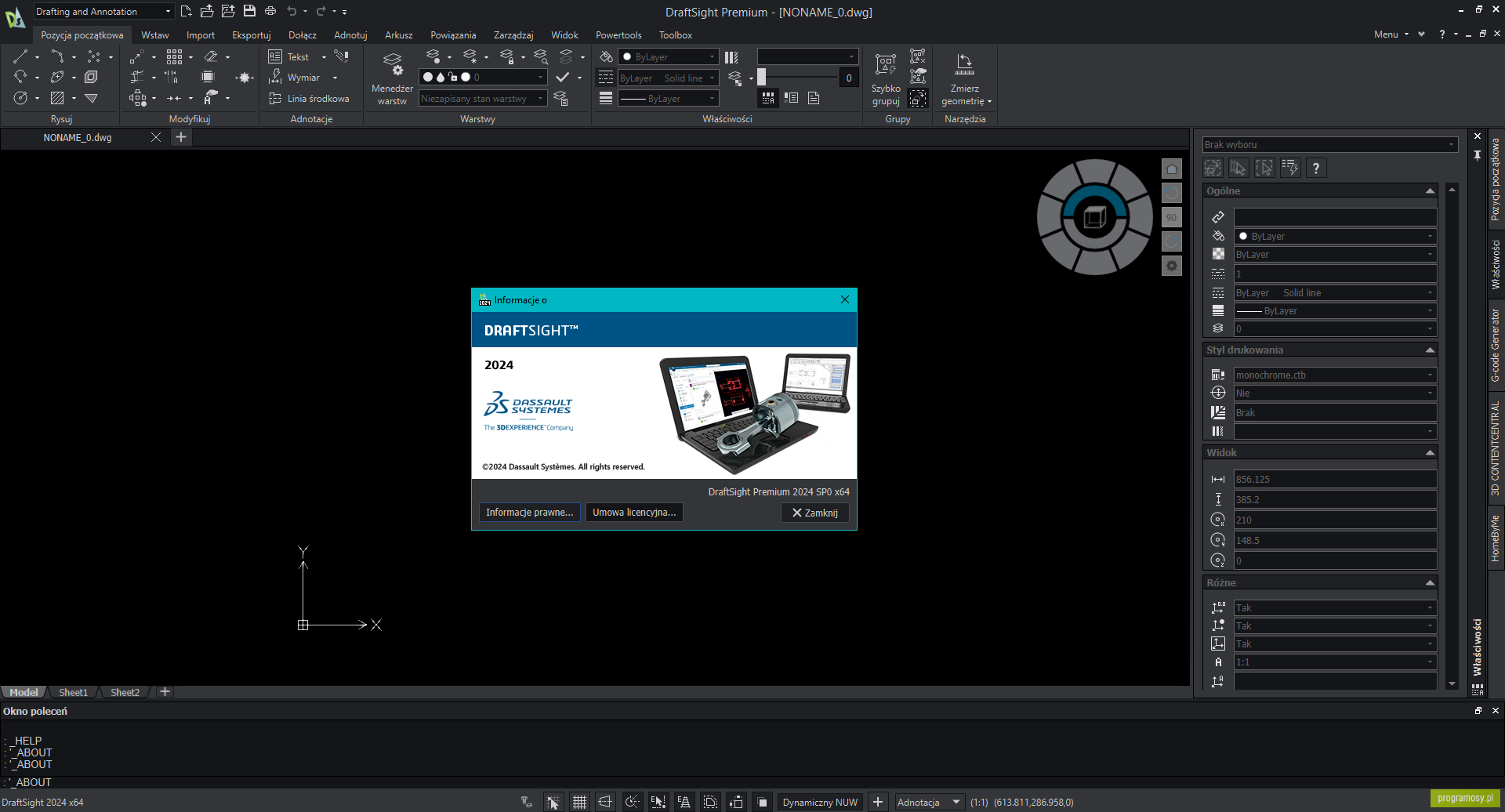Click the Open file icon
Viewport: 1505px width, 812px height.
tap(207, 11)
